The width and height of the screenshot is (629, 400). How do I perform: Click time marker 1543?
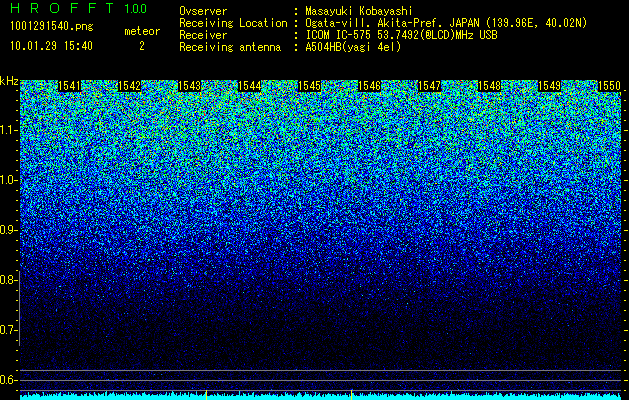(189, 86)
